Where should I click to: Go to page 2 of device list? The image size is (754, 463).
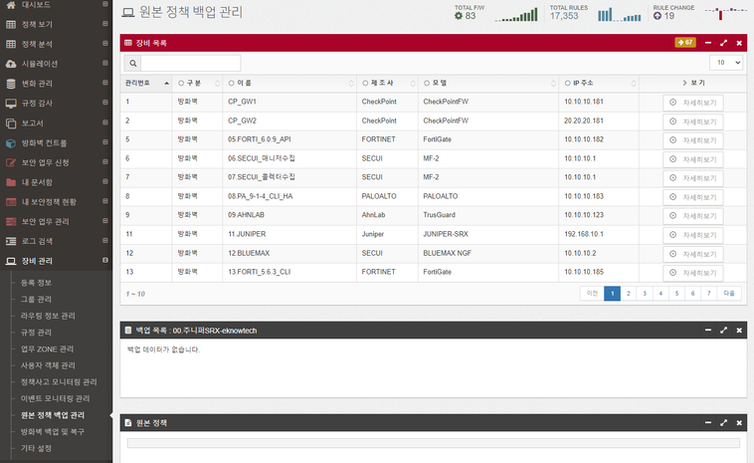coord(628,293)
